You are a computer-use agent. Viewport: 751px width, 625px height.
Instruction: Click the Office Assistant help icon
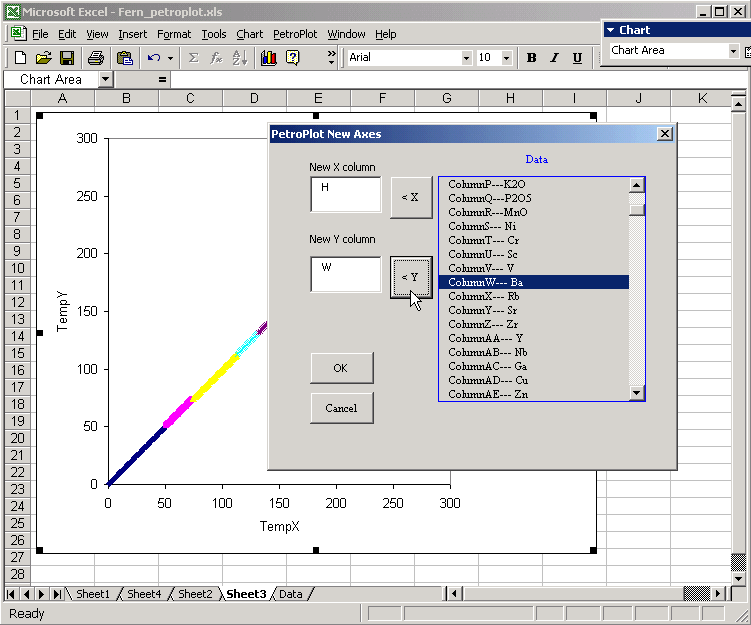click(x=293, y=58)
